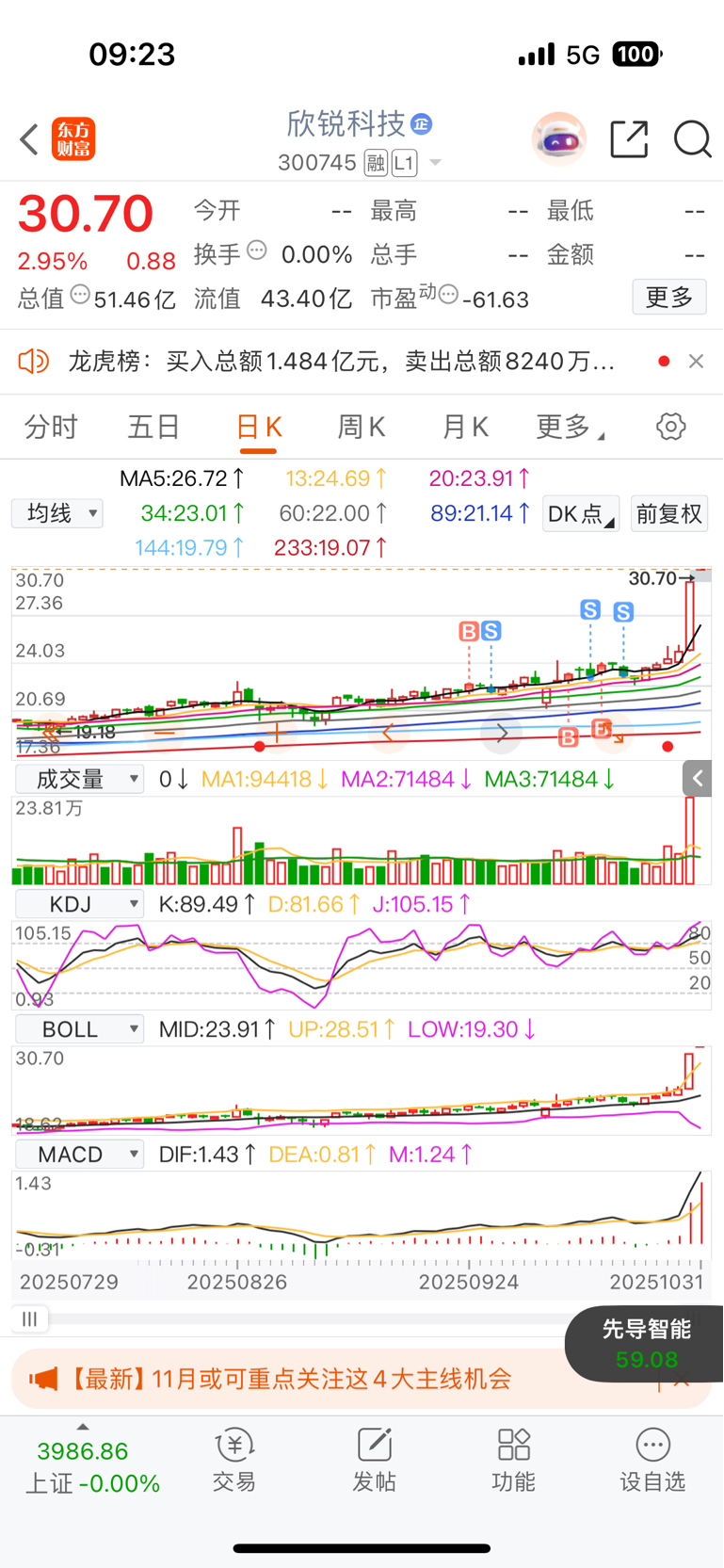Switch to the 分时 tab
724x1568 pixels.
click(51, 427)
